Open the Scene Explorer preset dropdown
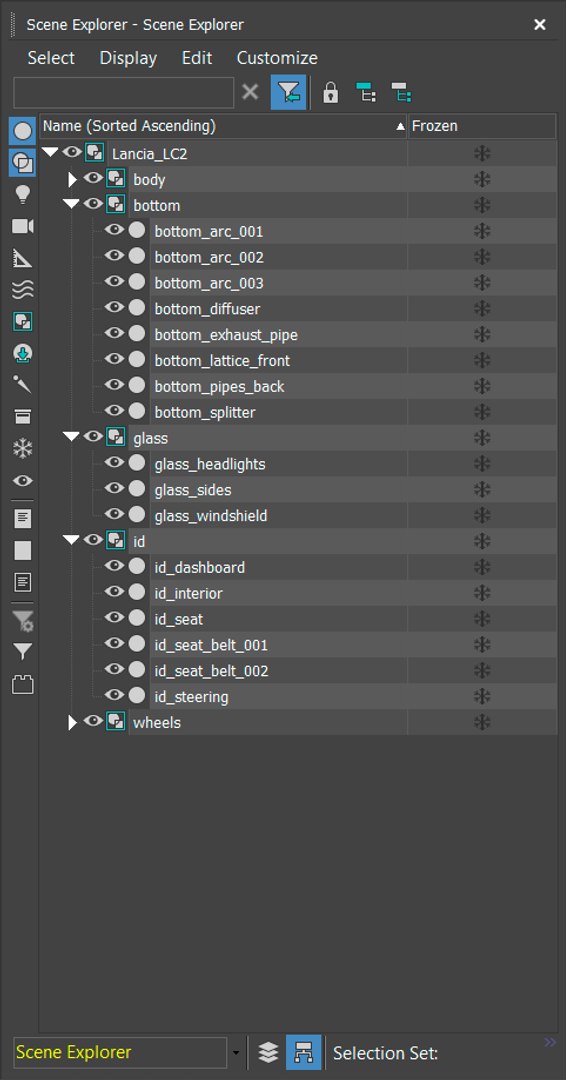The height and width of the screenshot is (1080, 566). point(236,1053)
